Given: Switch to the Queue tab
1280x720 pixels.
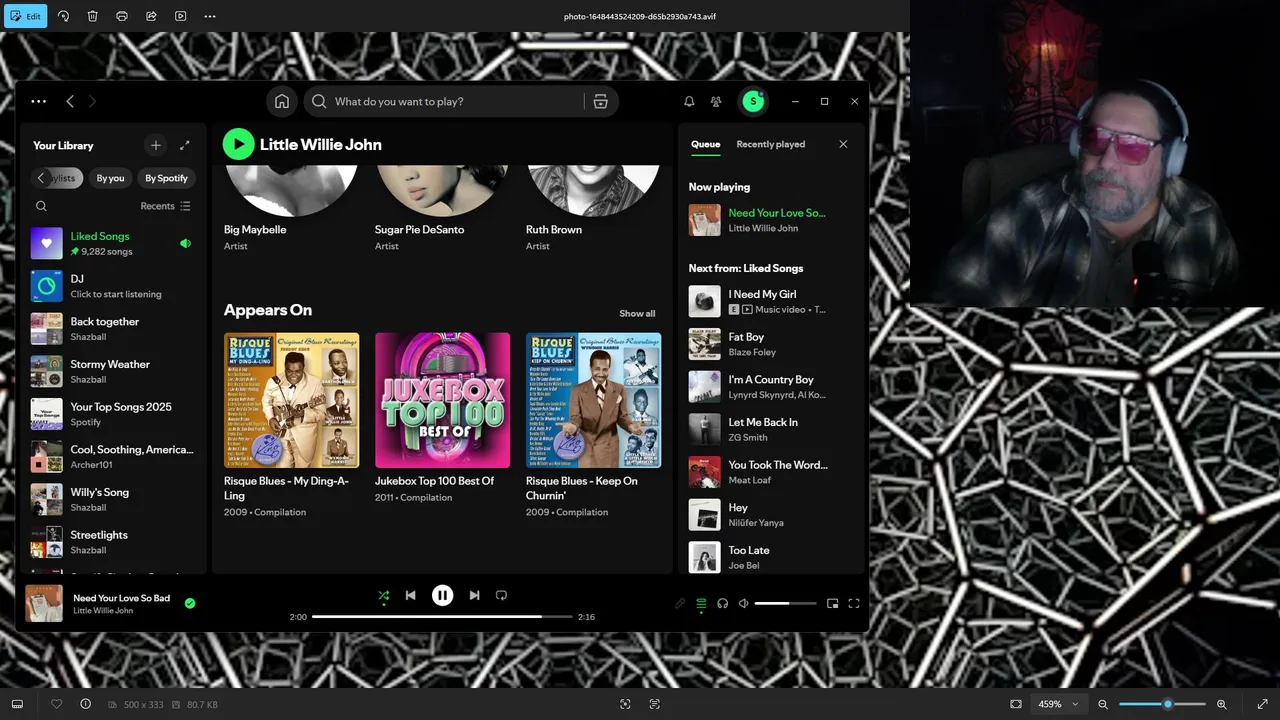Looking at the screenshot, I should point(705,144).
